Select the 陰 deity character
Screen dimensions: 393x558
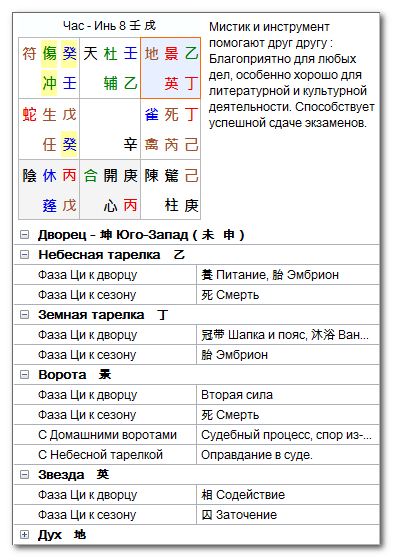(x=29, y=175)
